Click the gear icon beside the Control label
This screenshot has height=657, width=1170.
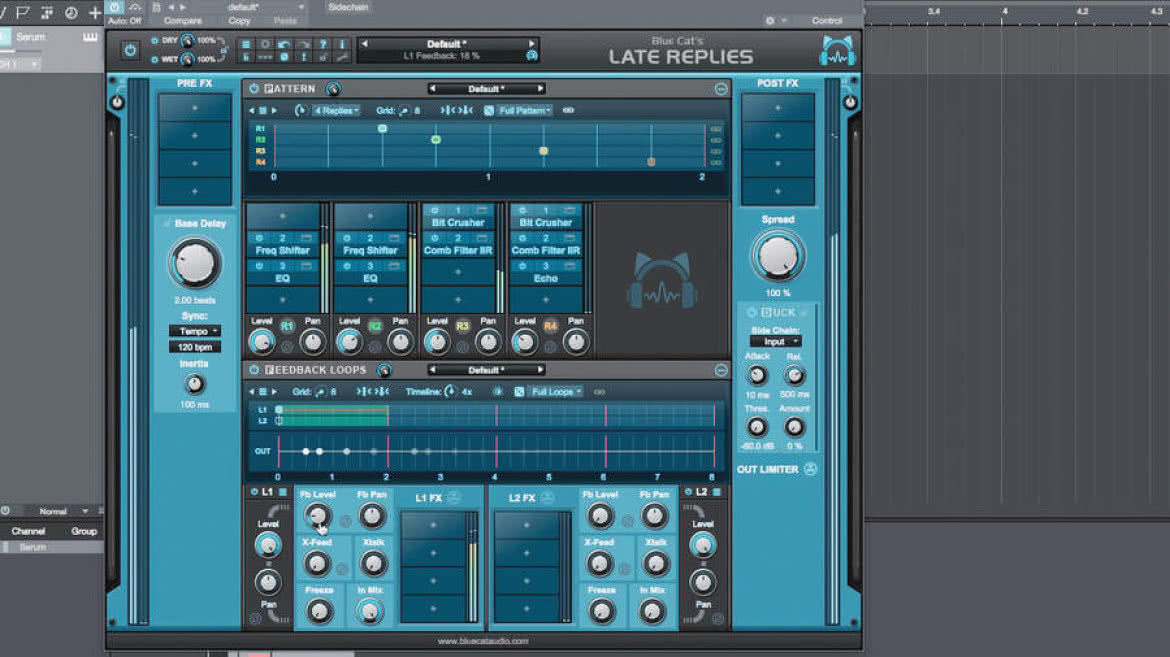770,21
